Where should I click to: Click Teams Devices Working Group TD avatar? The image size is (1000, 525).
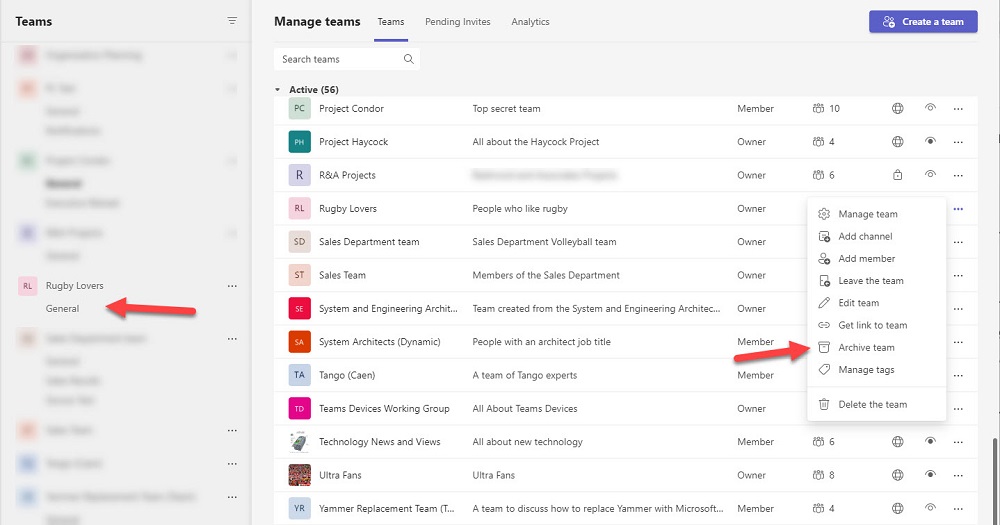pyautogui.click(x=300, y=408)
